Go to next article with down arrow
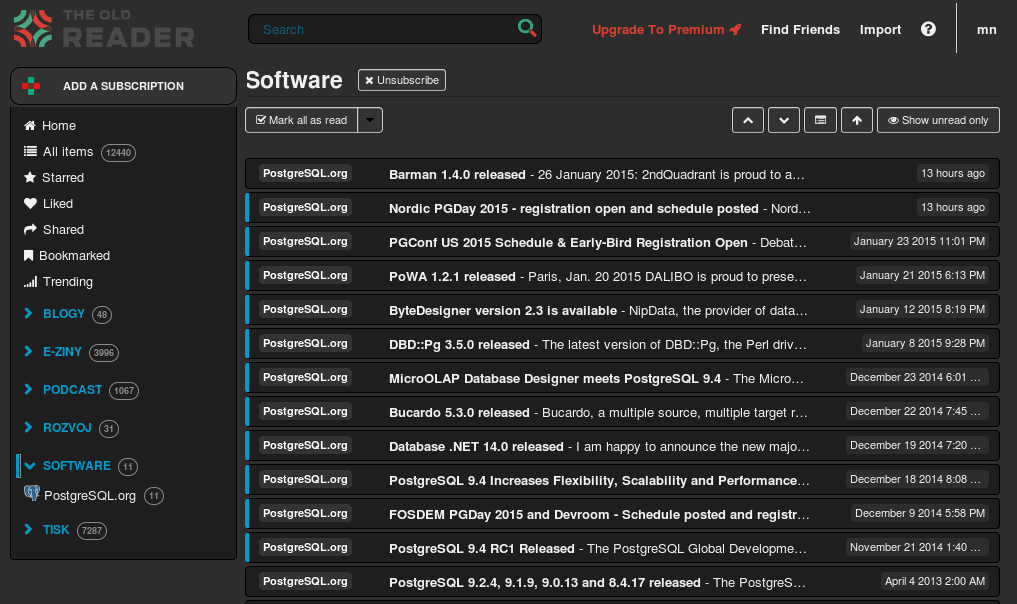 click(x=783, y=119)
